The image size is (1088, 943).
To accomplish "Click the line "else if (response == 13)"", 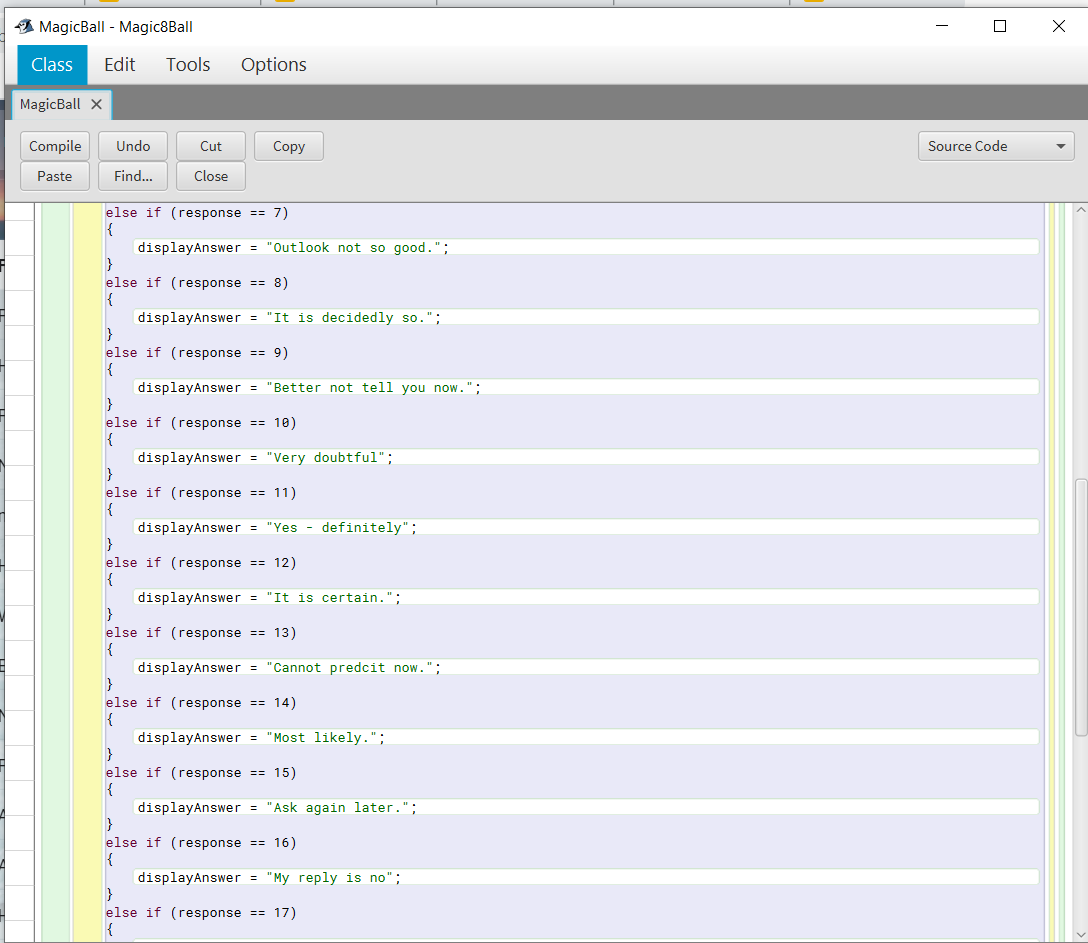I will coord(201,634).
